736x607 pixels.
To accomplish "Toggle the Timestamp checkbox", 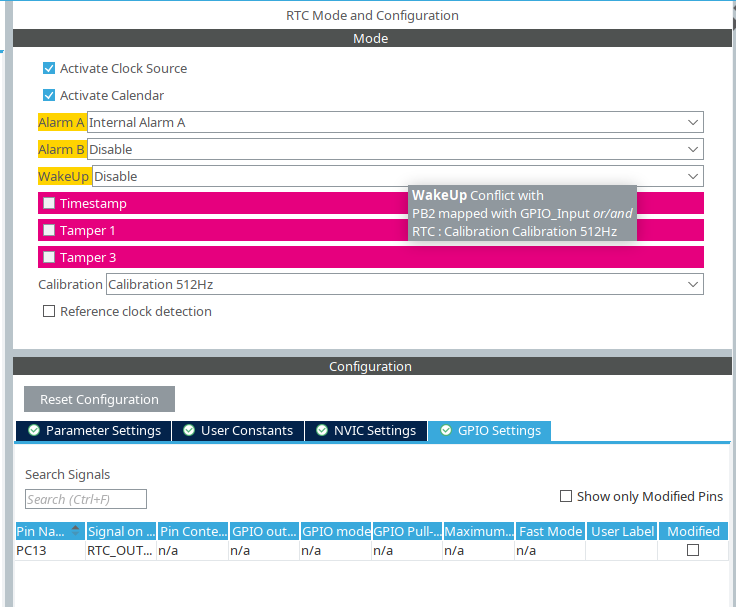I will pos(49,203).
